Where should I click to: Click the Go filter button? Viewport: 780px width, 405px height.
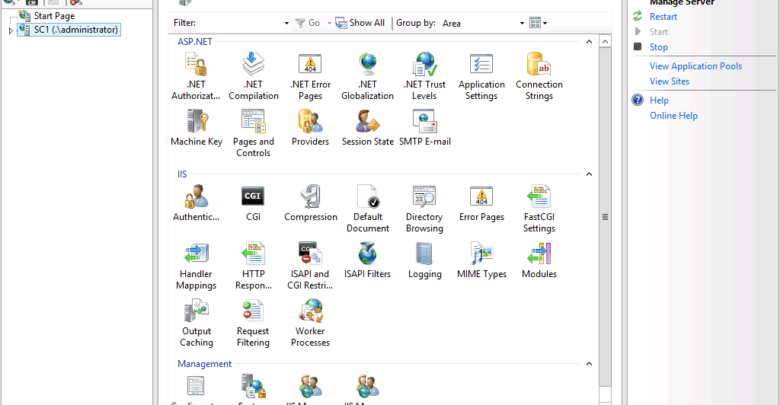(x=308, y=23)
